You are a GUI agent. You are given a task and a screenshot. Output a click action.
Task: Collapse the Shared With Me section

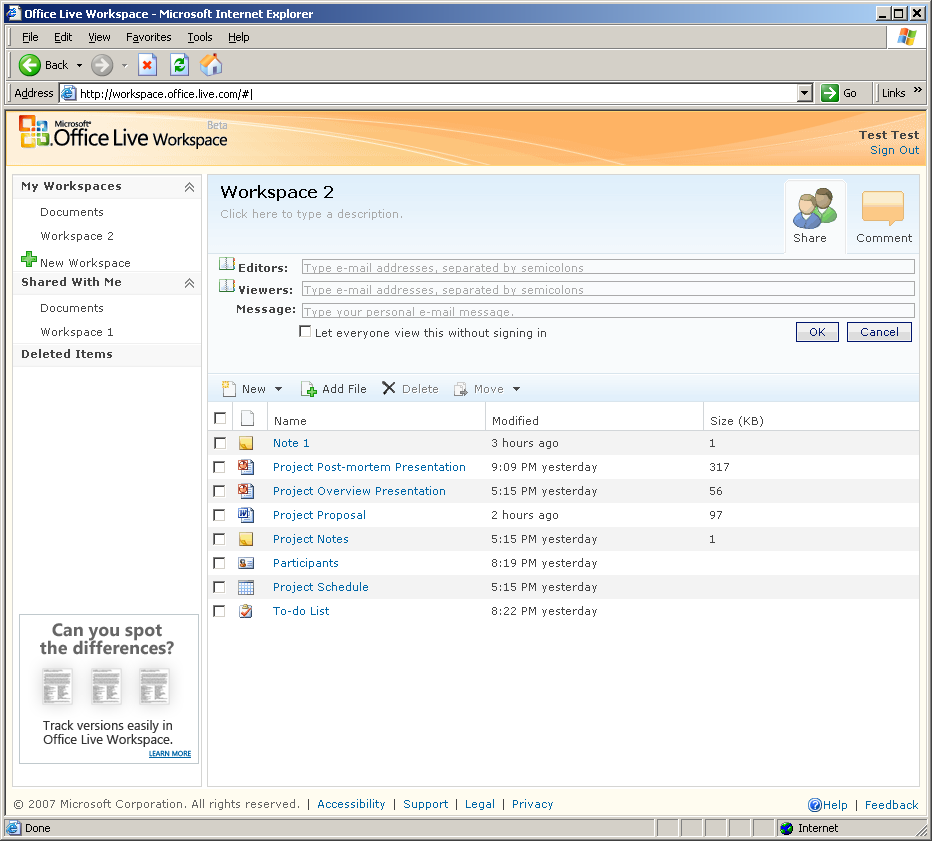190,283
